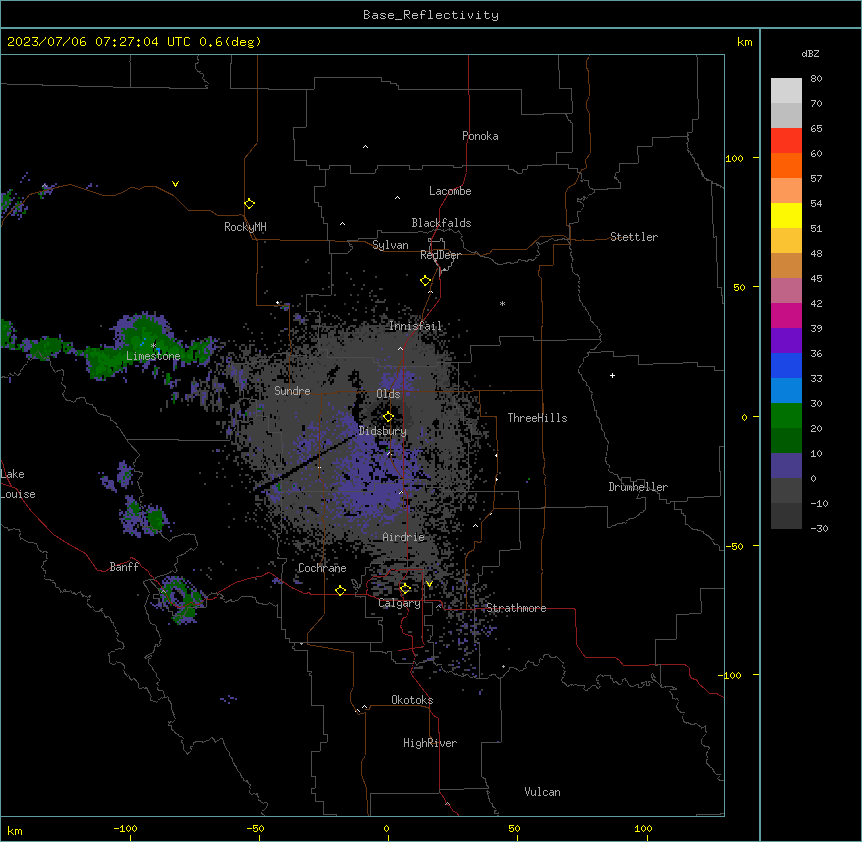Screen dimensions: 862x842
Task: Click the timestamp 2023/07/06 07:27:04 UTC
Action: (98, 42)
